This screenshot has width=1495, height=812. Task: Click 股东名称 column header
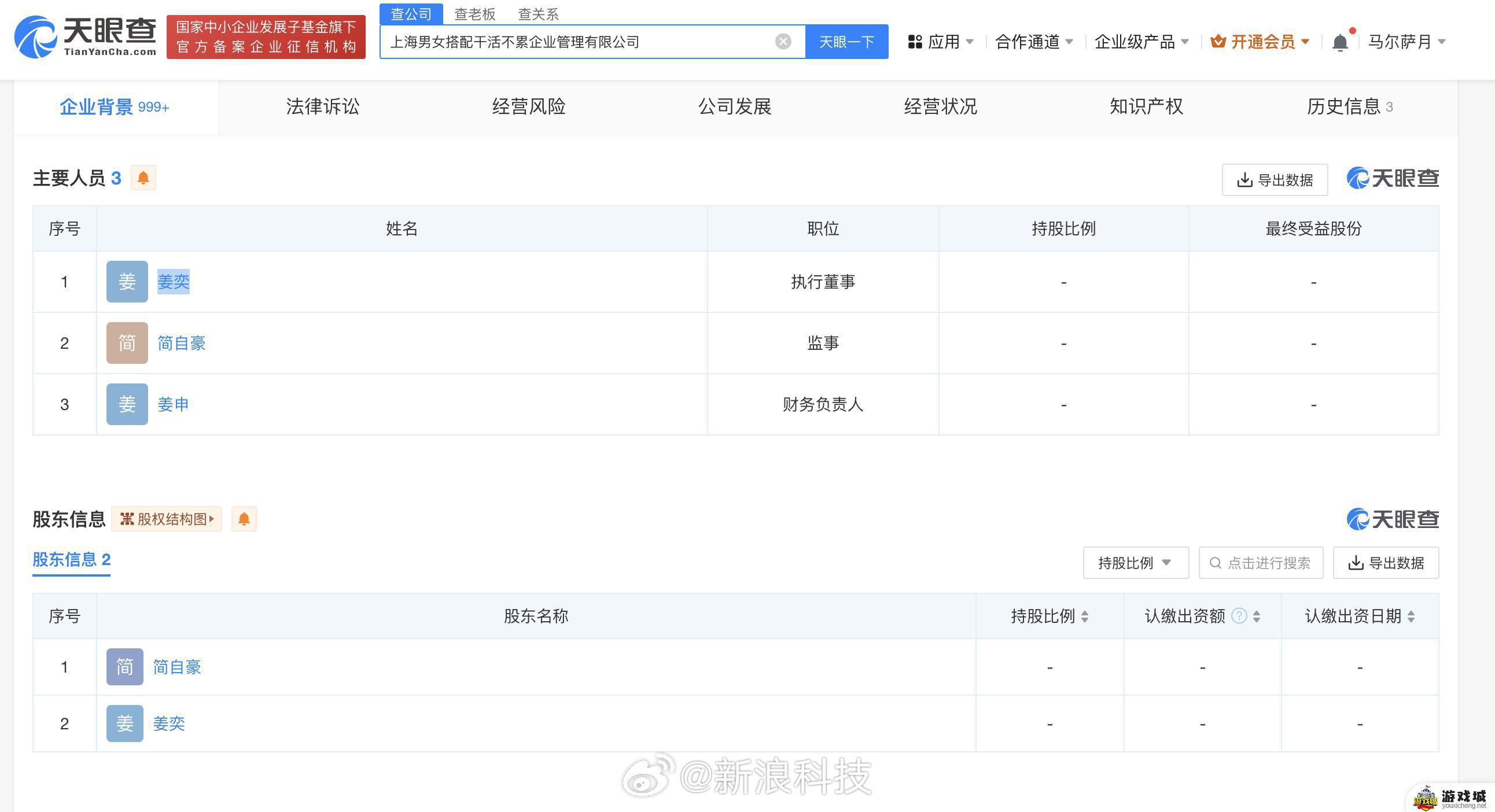click(536, 616)
